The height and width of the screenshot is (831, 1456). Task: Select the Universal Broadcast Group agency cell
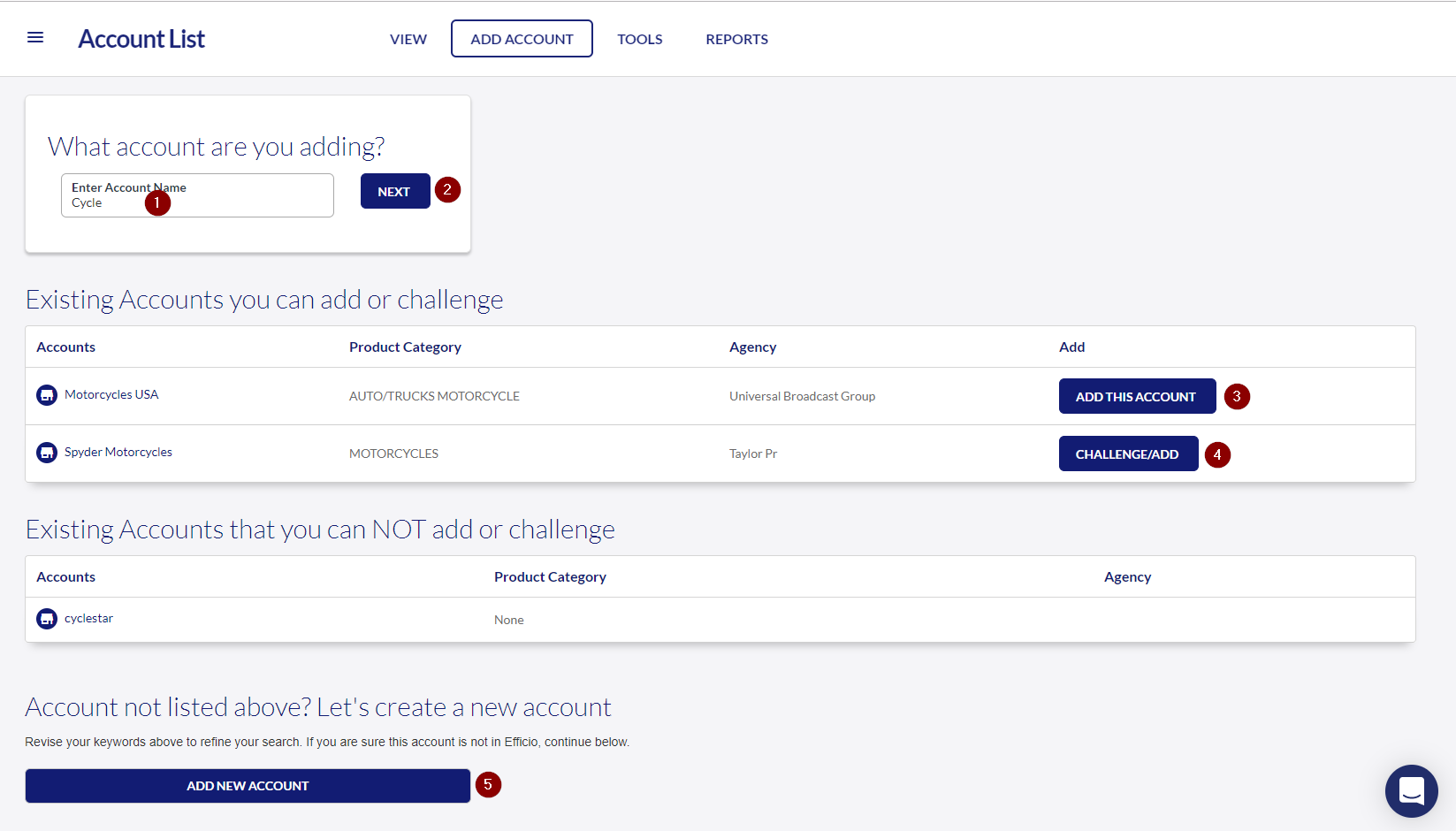pos(802,396)
